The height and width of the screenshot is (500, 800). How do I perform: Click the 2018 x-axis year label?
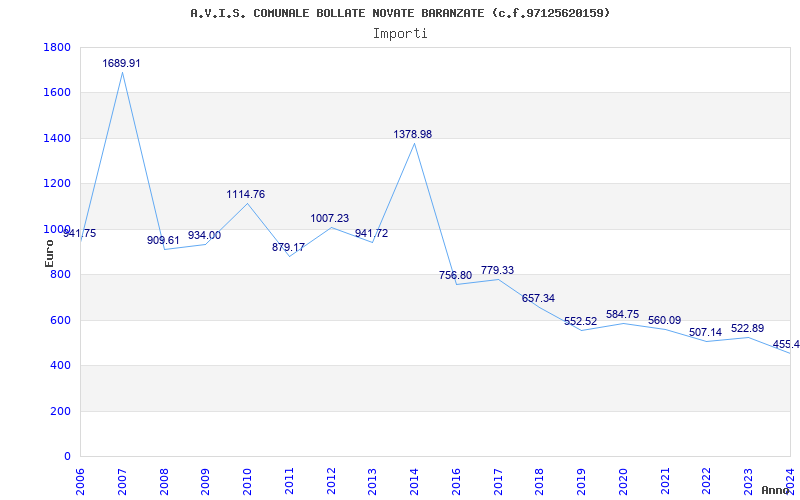tap(540, 481)
